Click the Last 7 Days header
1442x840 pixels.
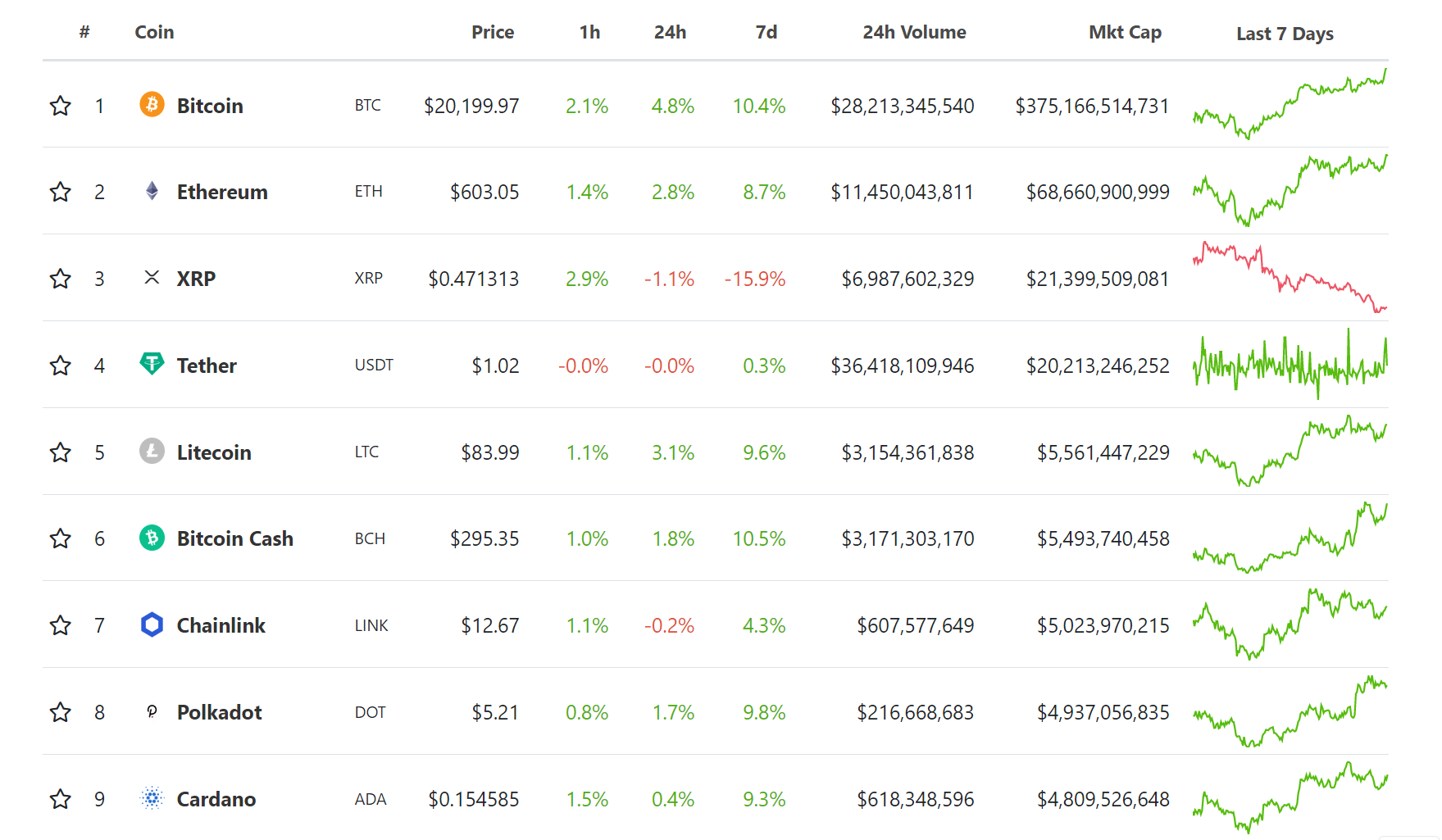(x=1285, y=34)
